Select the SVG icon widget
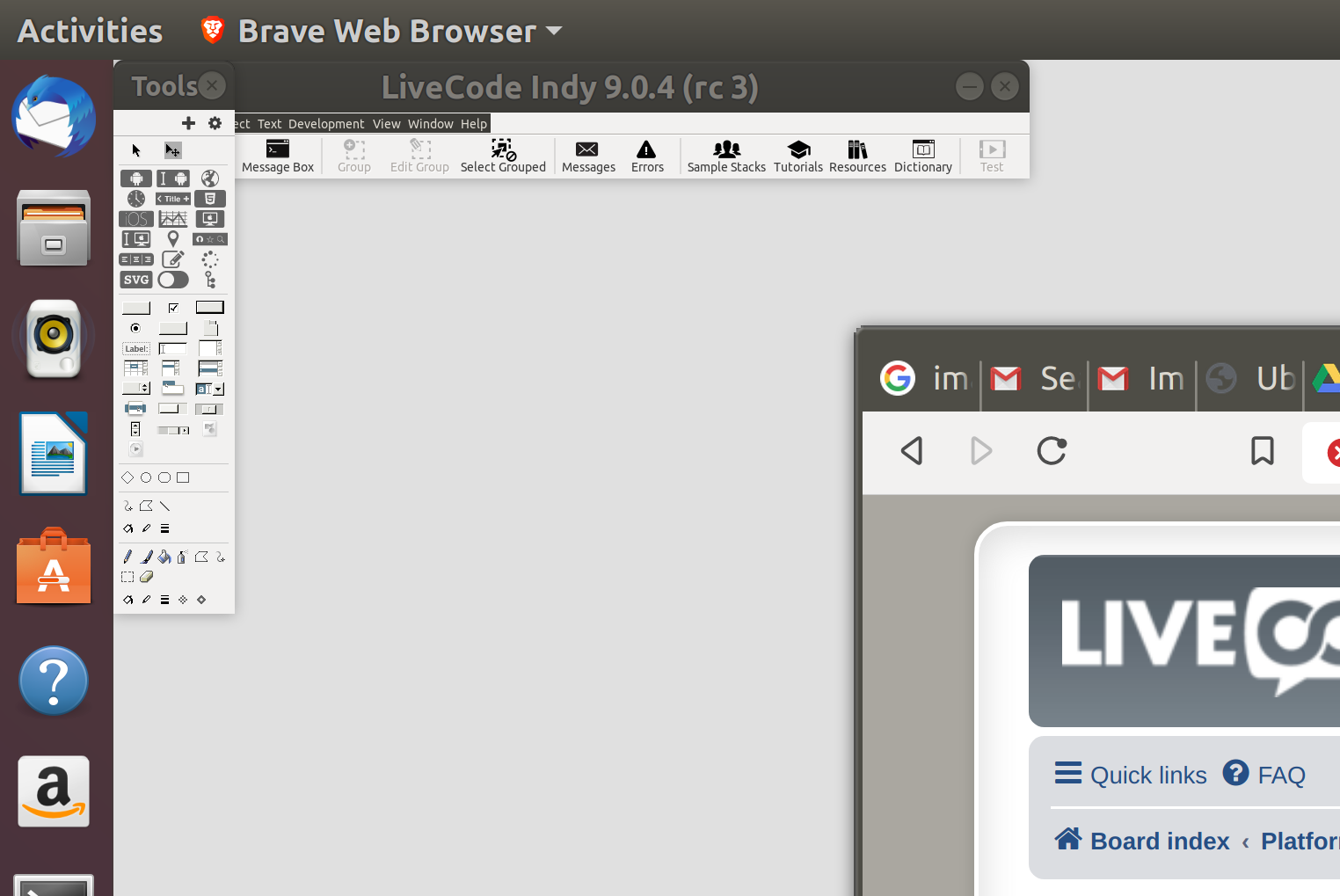Image resolution: width=1340 pixels, height=896 pixels. (136, 280)
